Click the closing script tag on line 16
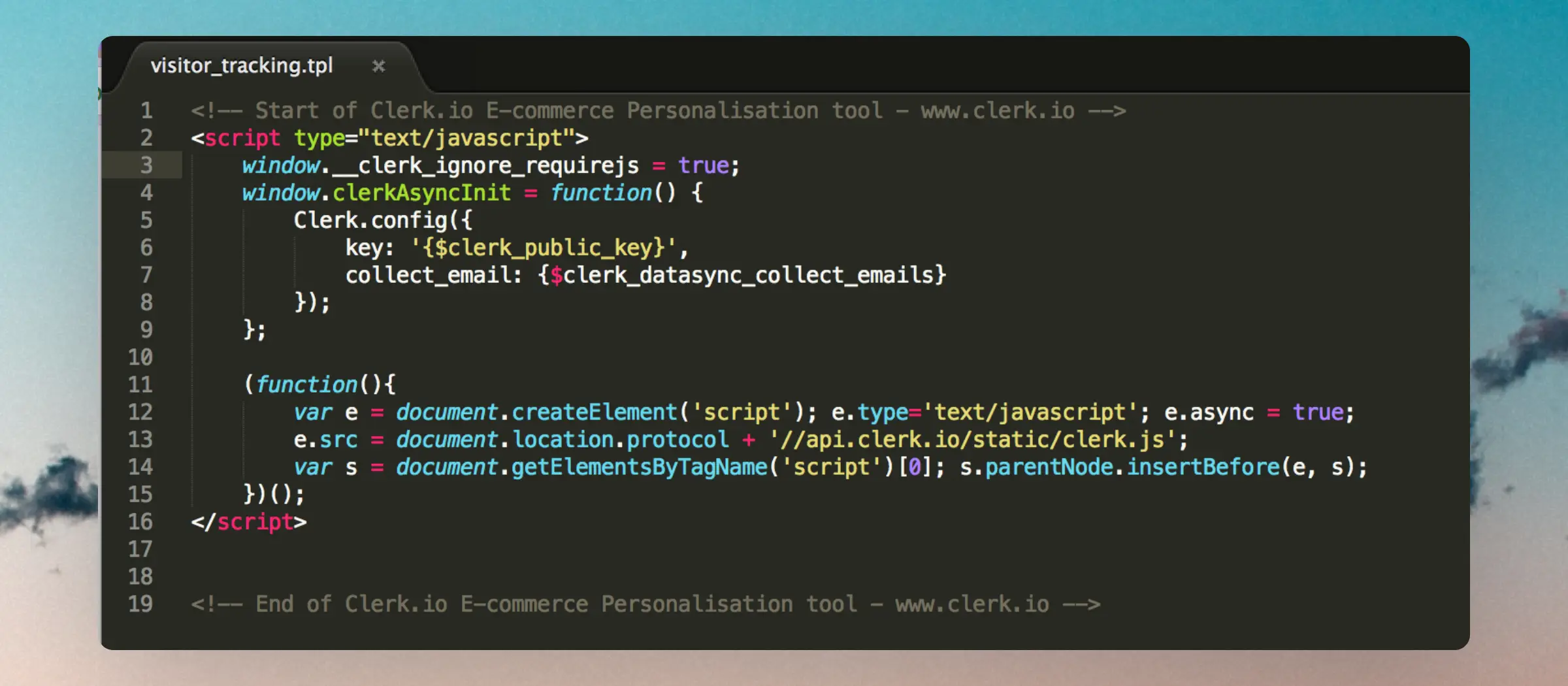This screenshot has width=1568, height=686. (249, 523)
